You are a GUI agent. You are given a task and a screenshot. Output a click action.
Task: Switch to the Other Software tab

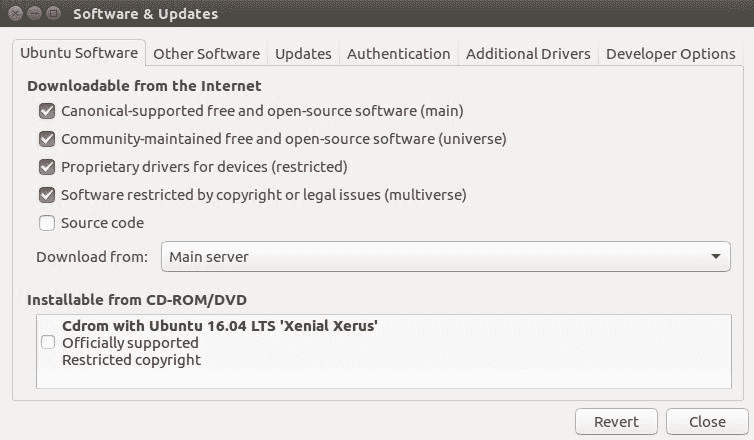206,54
